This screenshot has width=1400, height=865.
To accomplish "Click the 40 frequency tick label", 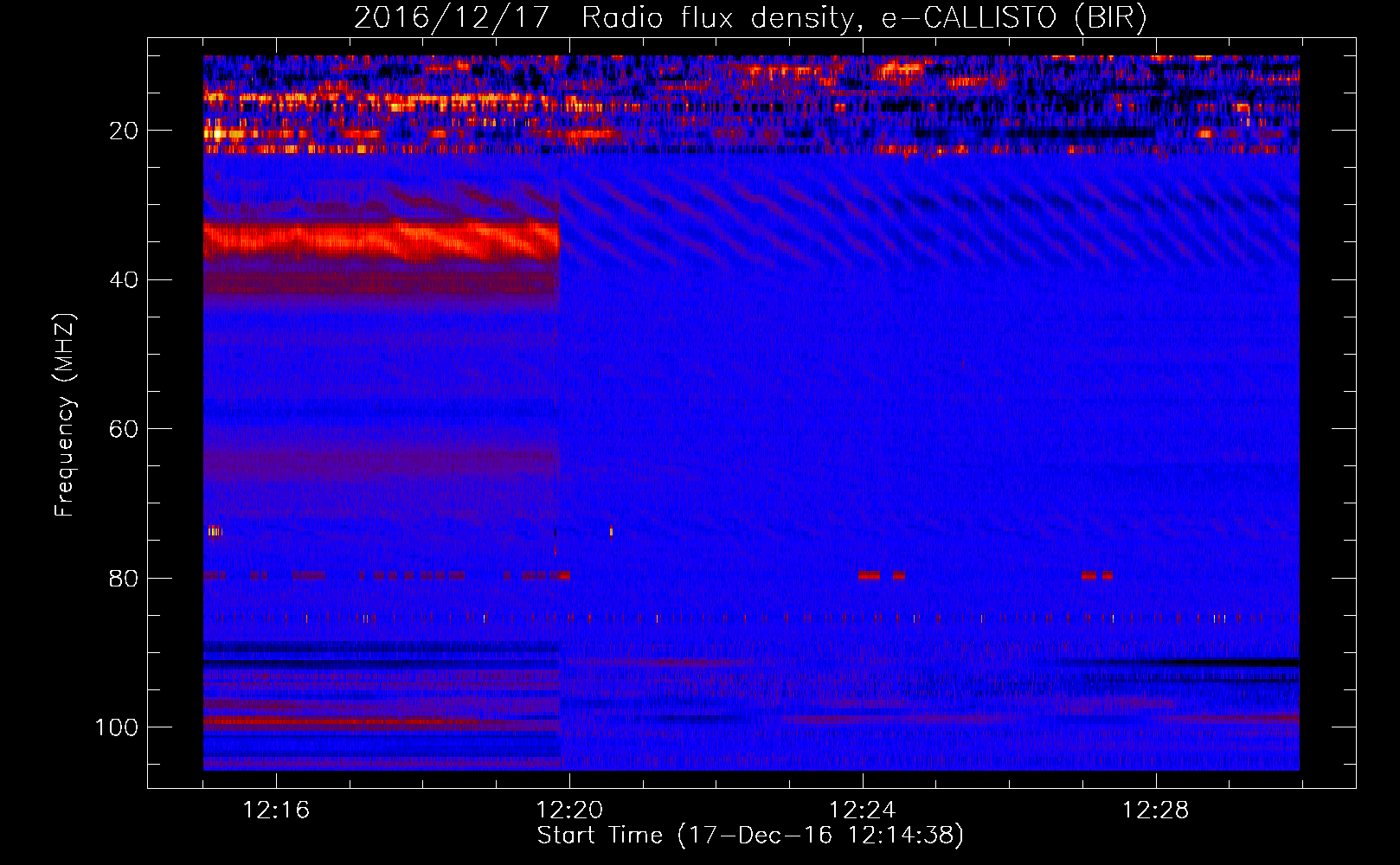I will tap(124, 280).
